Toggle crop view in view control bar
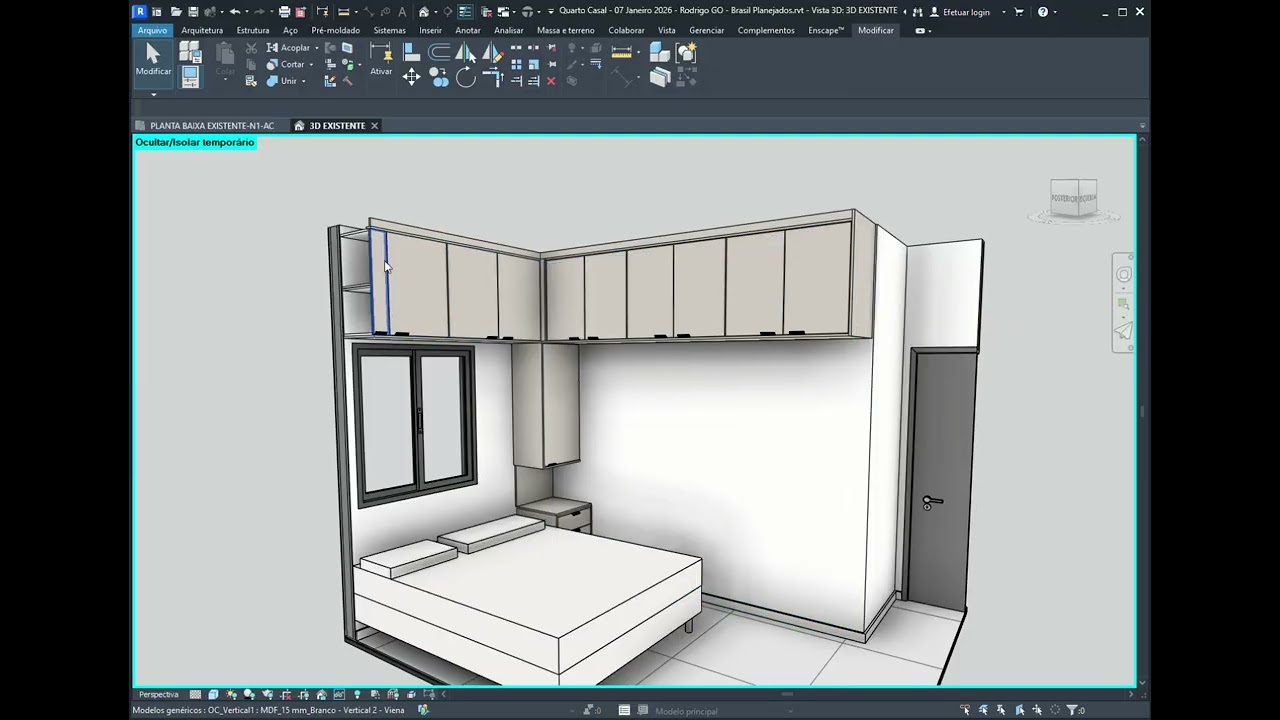 (x=287, y=694)
